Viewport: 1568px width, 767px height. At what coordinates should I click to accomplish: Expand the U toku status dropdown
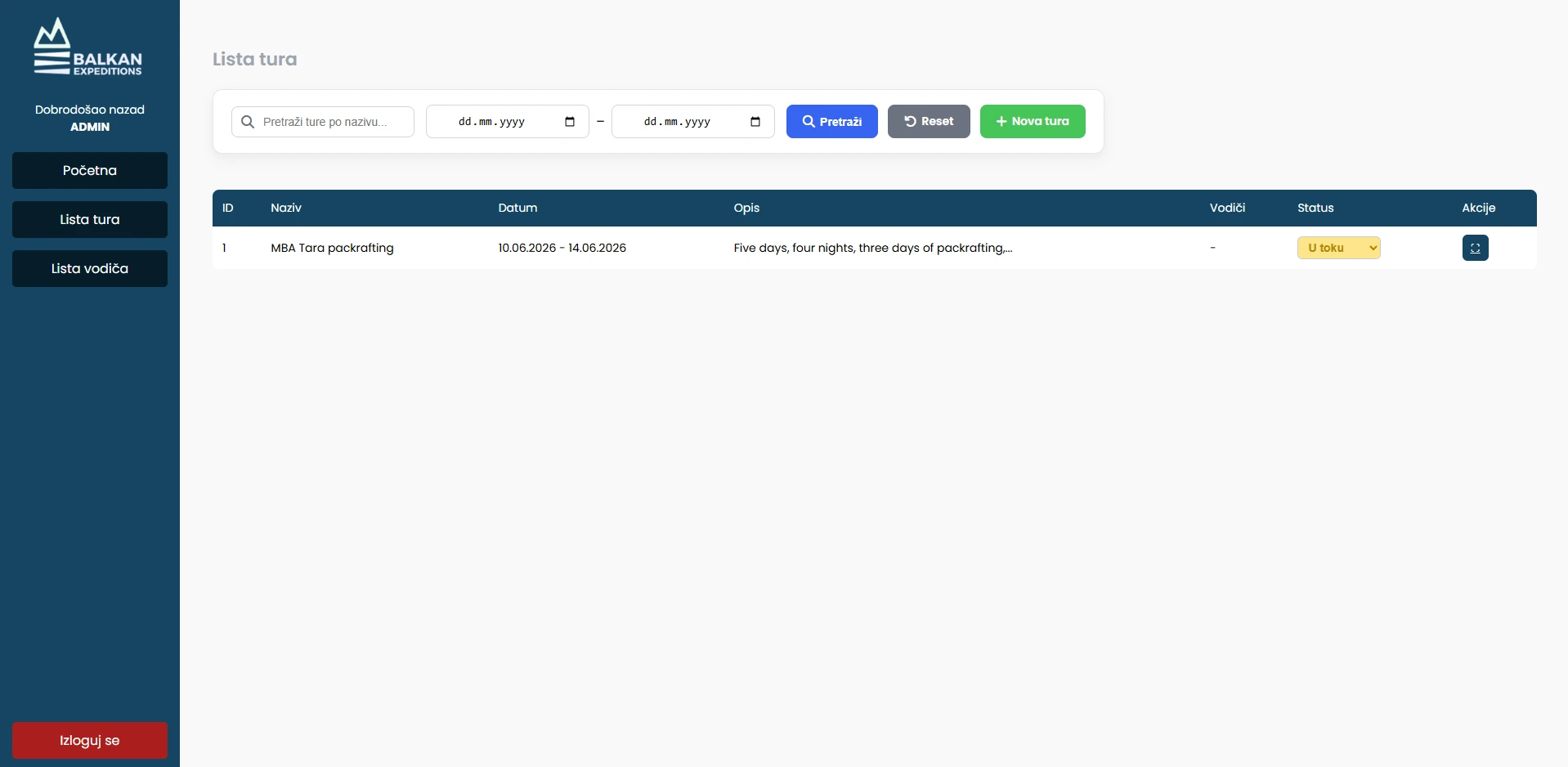[1338, 248]
